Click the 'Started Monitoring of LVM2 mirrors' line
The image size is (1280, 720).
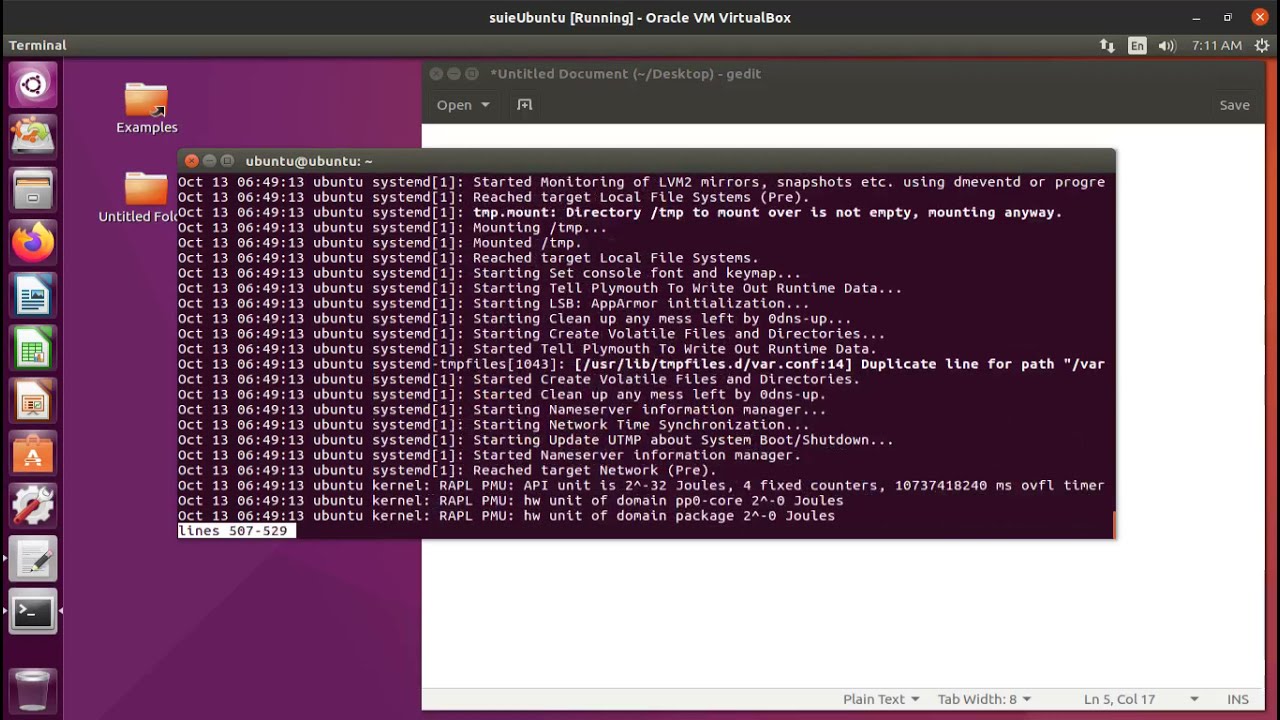pyautogui.click(x=641, y=182)
